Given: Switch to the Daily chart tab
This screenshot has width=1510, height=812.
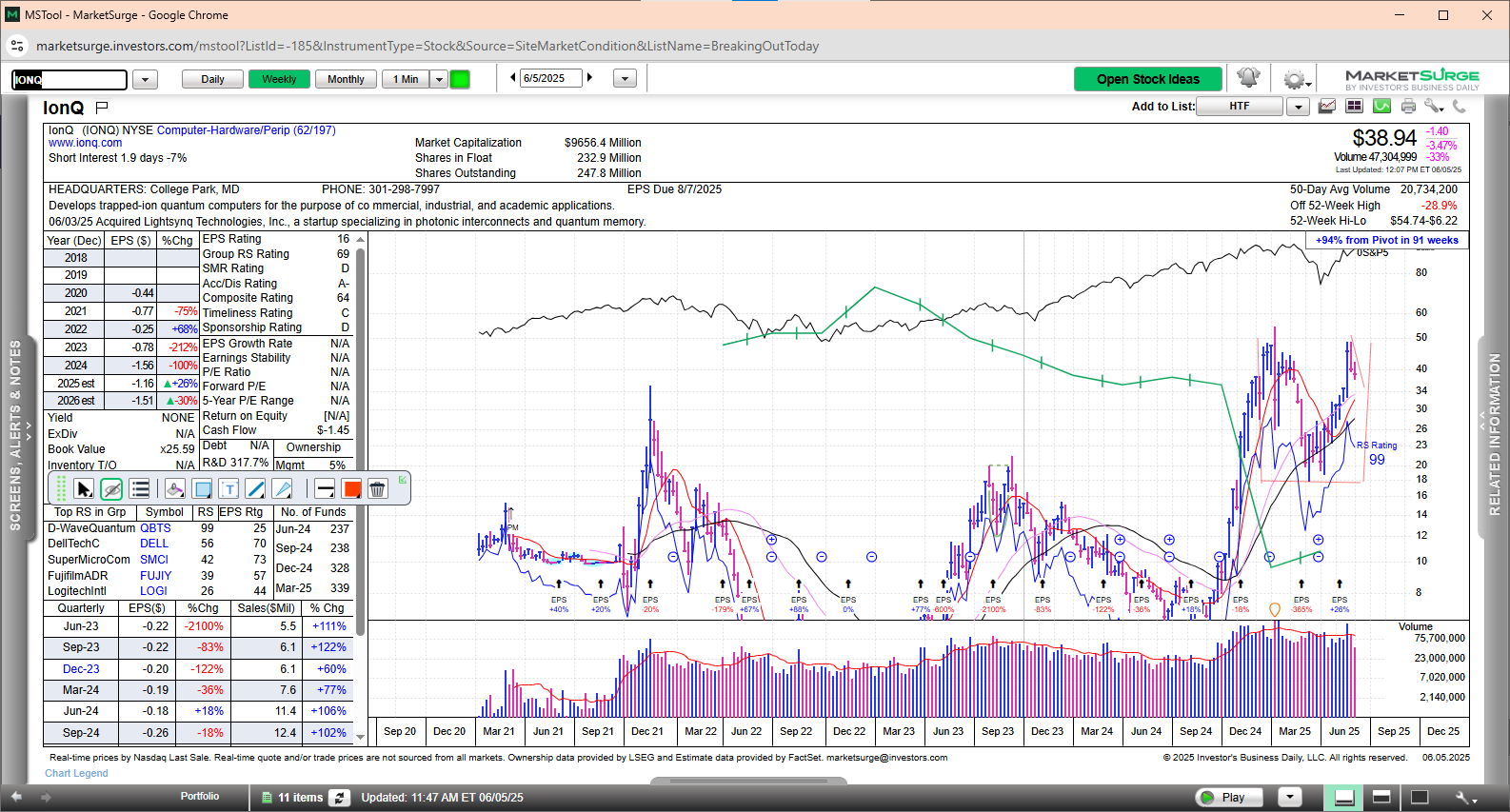Looking at the screenshot, I should [x=212, y=79].
